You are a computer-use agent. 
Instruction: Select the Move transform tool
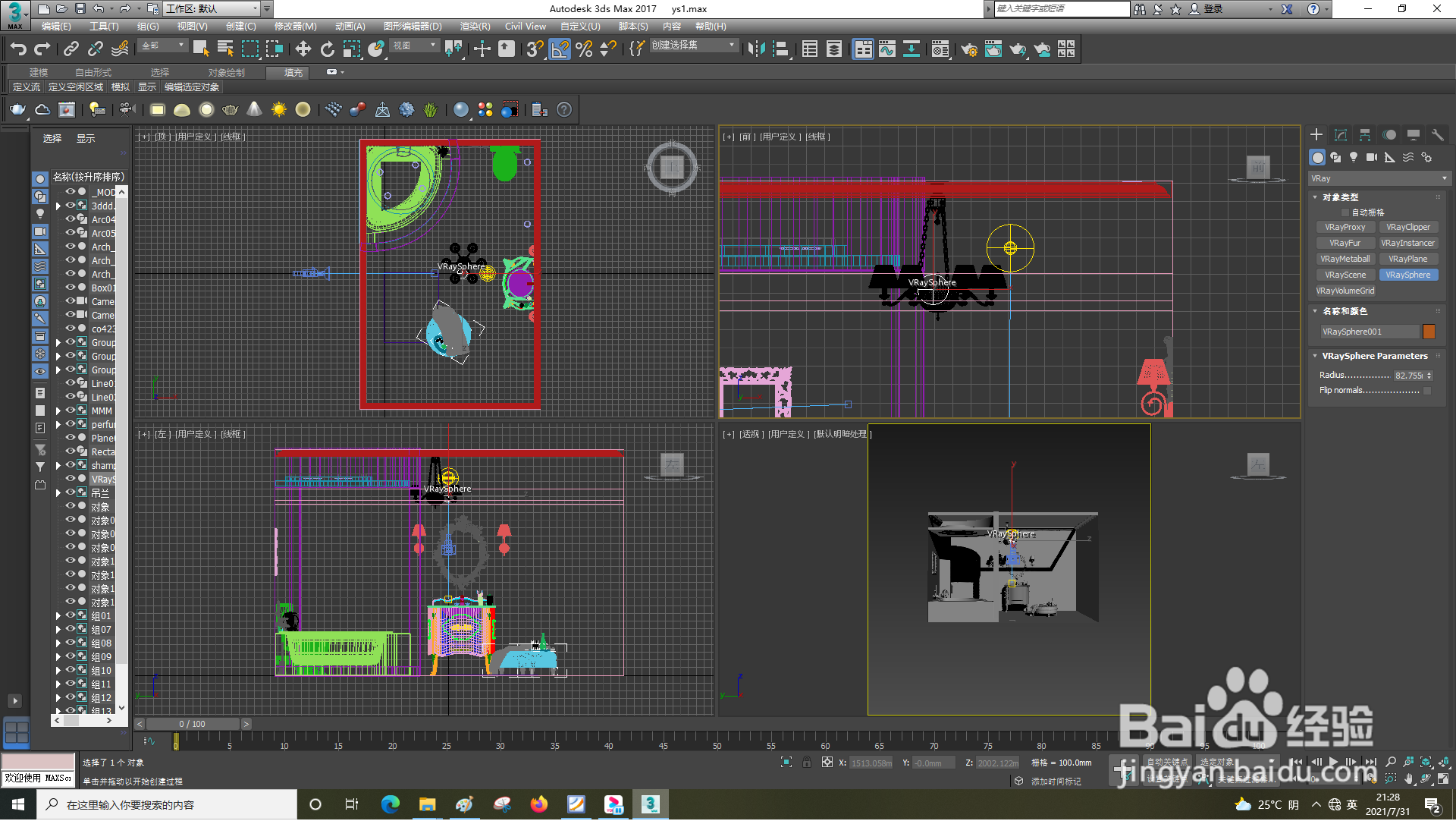tap(303, 49)
